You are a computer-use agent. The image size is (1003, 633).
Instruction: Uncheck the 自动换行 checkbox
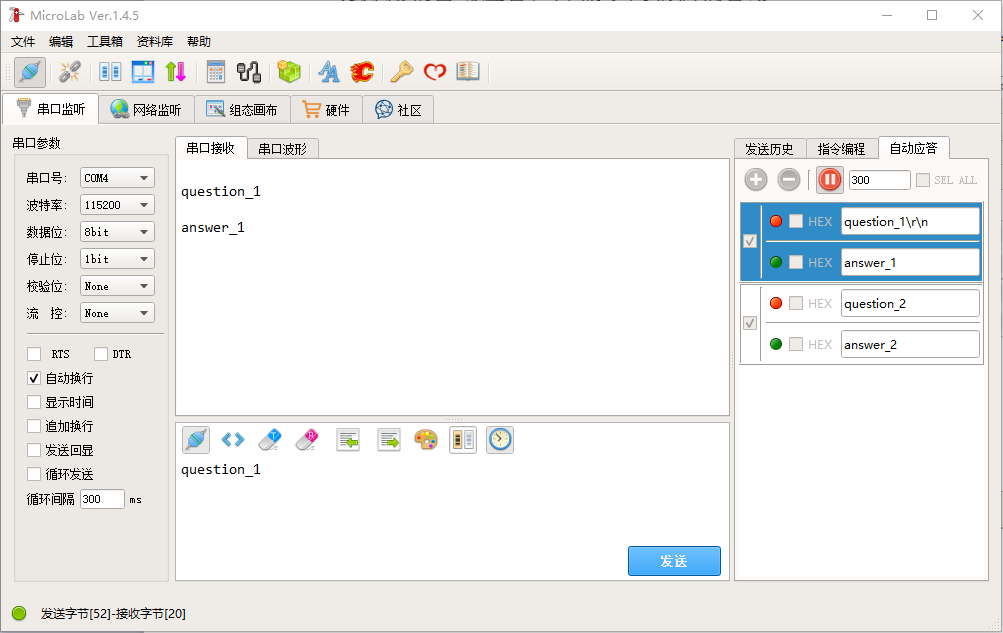coord(35,378)
